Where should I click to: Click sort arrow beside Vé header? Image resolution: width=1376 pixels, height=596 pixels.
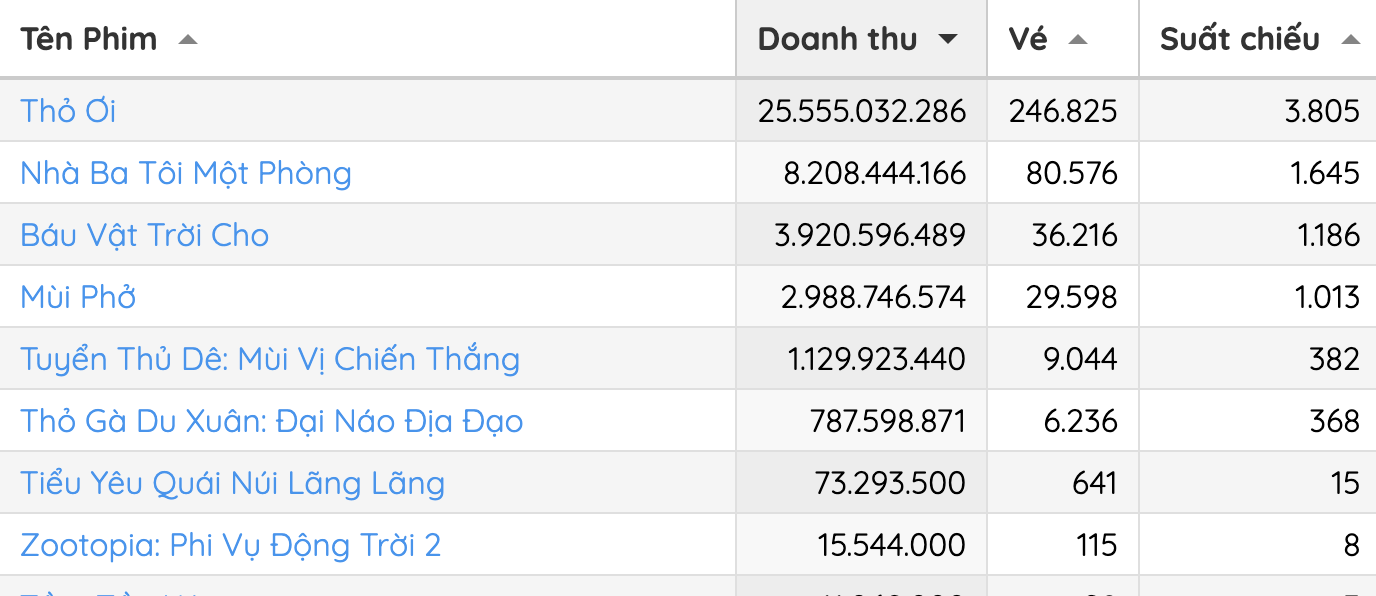tap(1077, 40)
